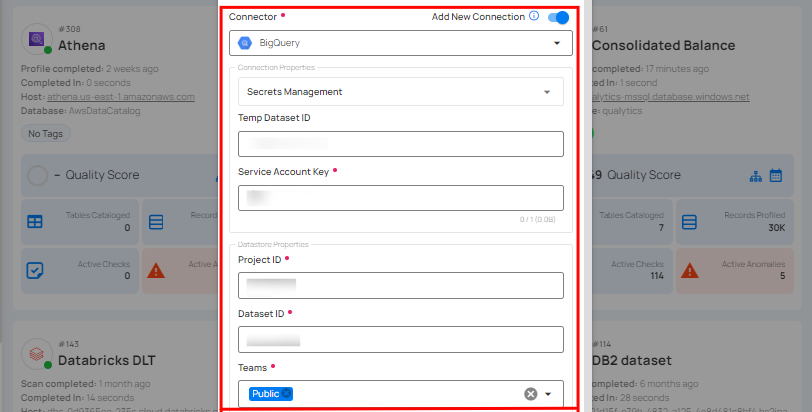Viewport: 812px width, 412px height.
Task: Open the Teams dropdown arrow
Action: coord(548,394)
